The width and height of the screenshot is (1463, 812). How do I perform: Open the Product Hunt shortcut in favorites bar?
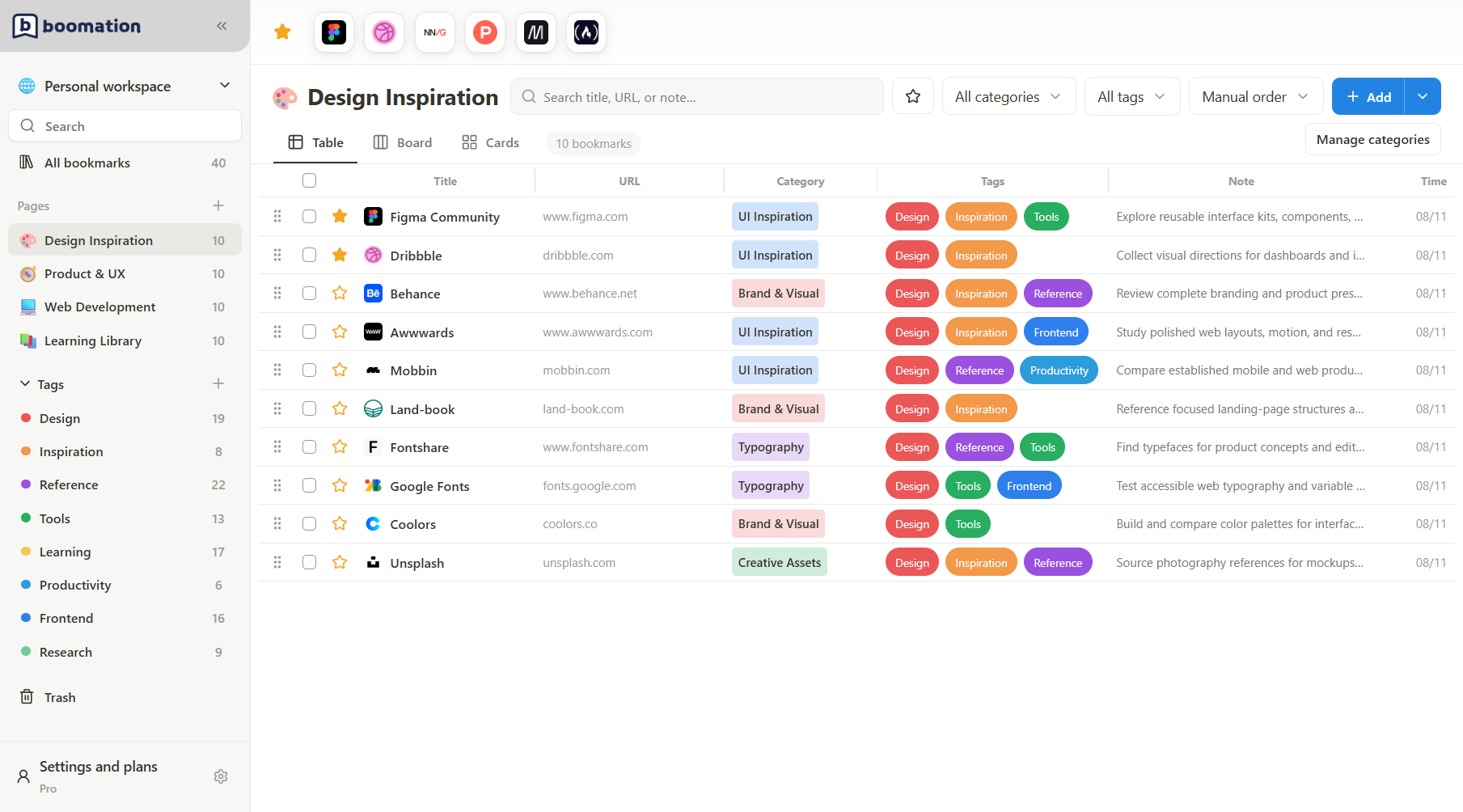[x=485, y=32]
